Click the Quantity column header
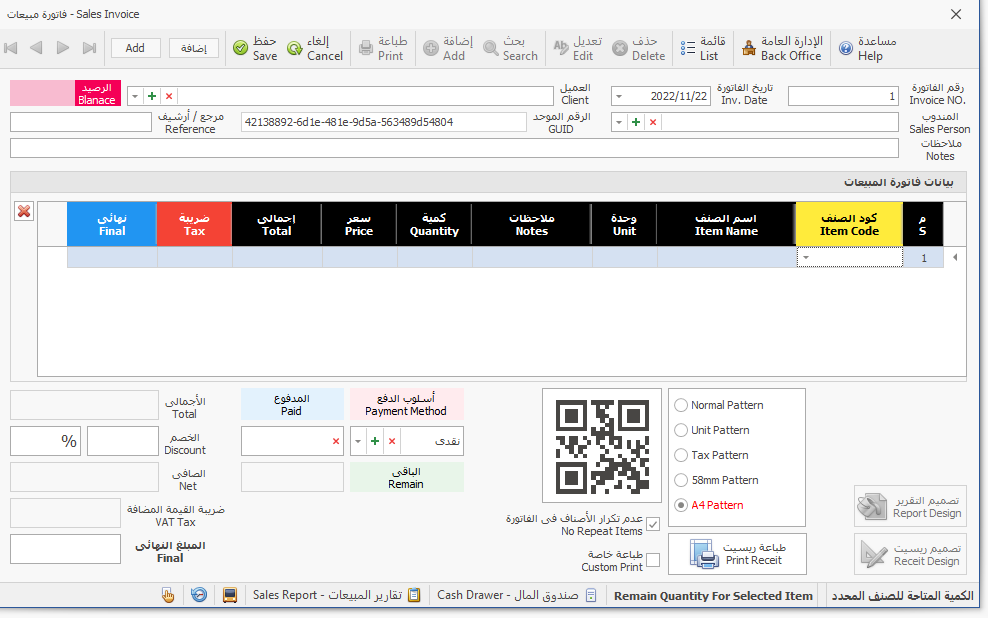Viewport: 988px width, 618px height. tap(434, 224)
